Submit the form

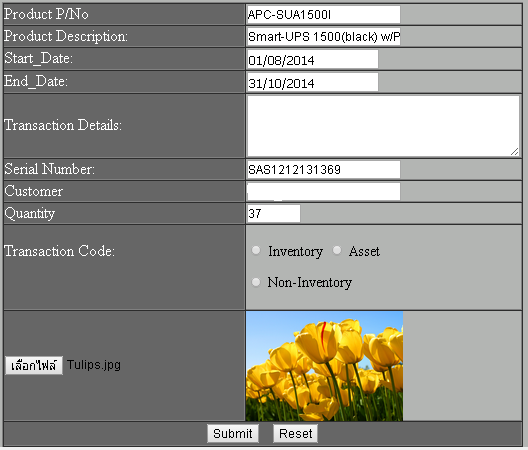click(233, 433)
